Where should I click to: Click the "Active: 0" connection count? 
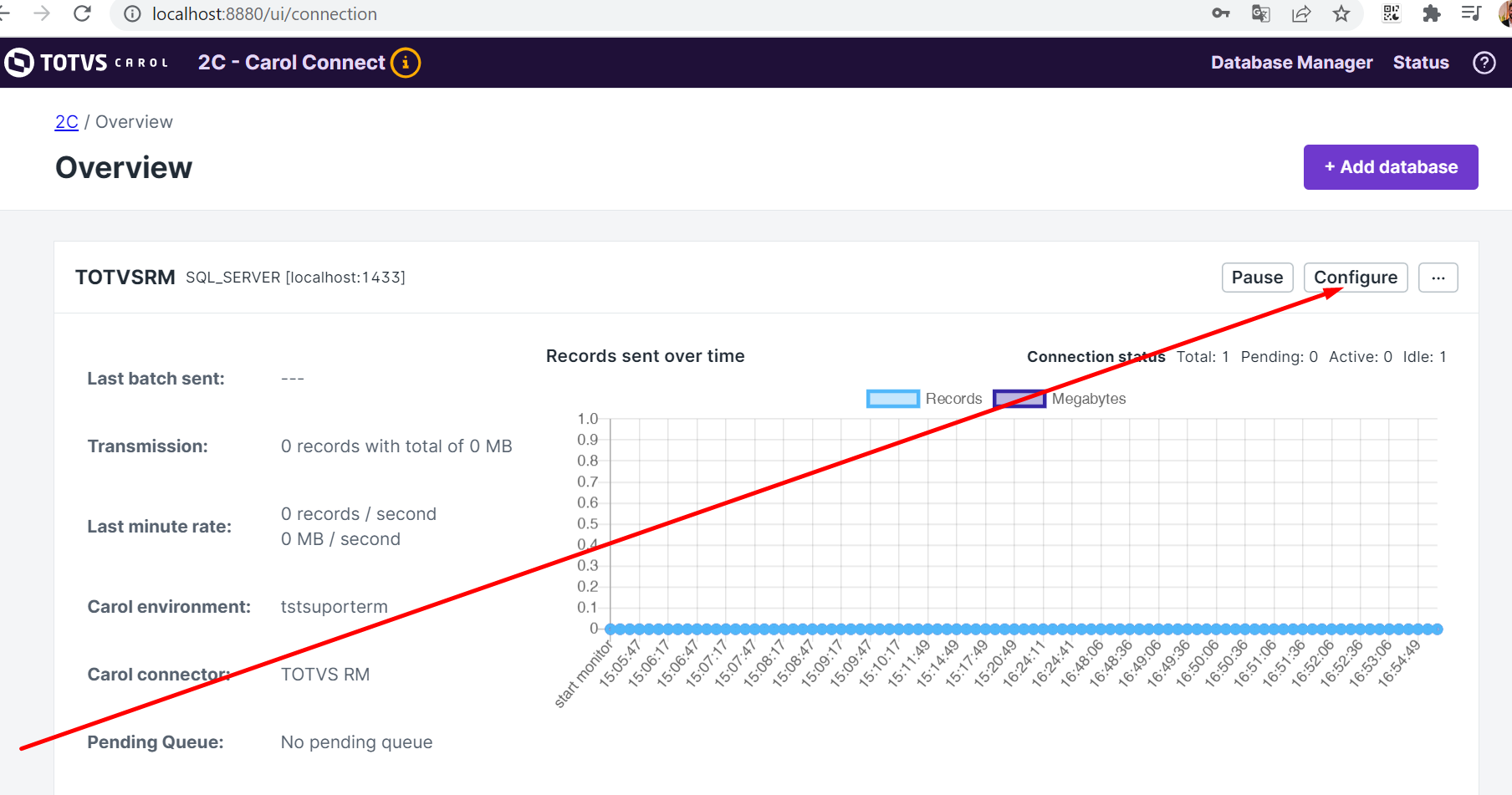[1361, 357]
